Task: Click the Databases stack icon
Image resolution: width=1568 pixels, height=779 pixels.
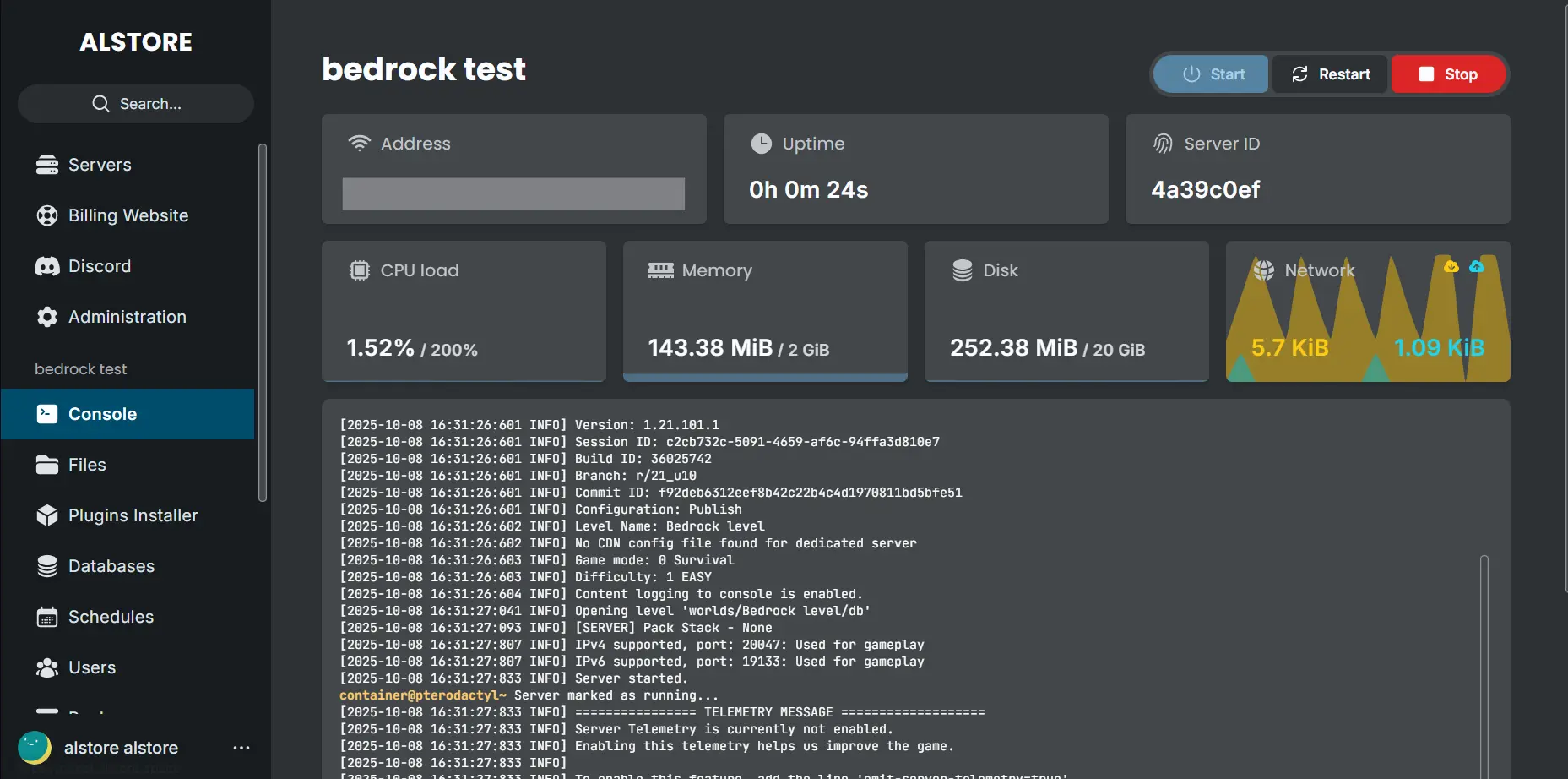Action: click(47, 566)
